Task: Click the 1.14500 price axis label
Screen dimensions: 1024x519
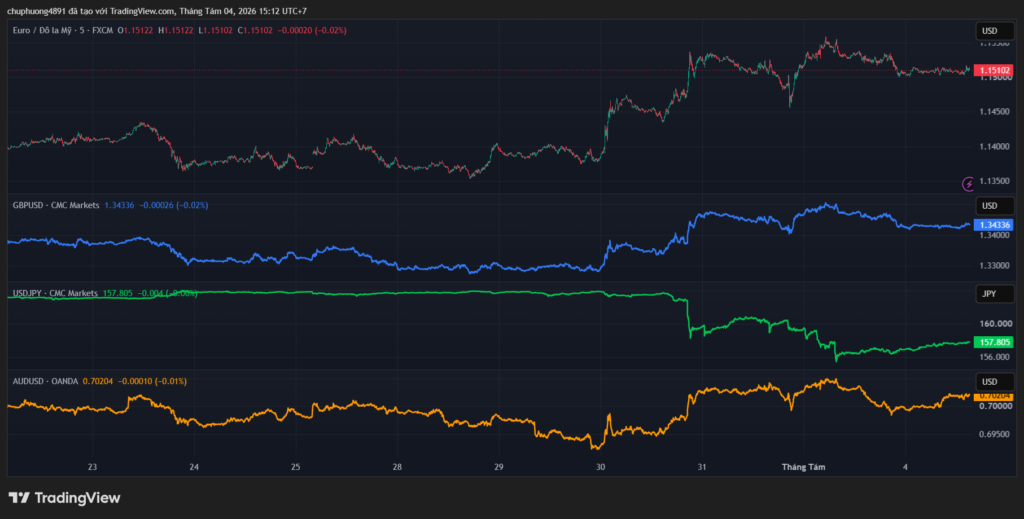Action: pyautogui.click(x=995, y=112)
